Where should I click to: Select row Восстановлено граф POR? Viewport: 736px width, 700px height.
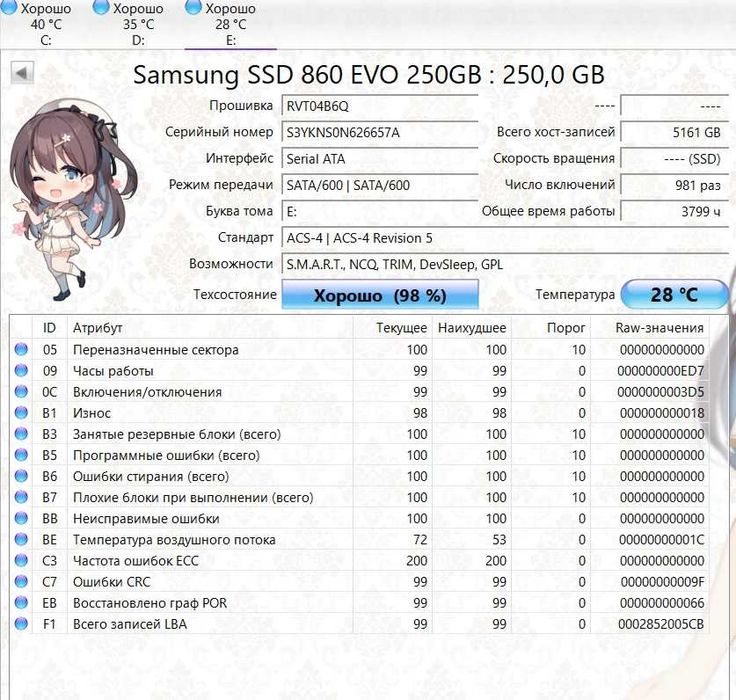pyautogui.click(x=360, y=603)
